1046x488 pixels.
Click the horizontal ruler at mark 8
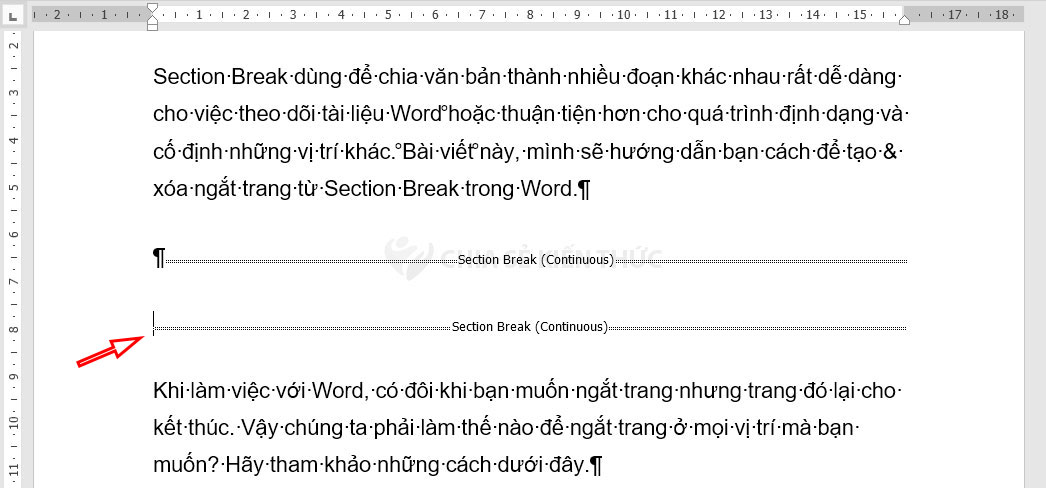530,14
